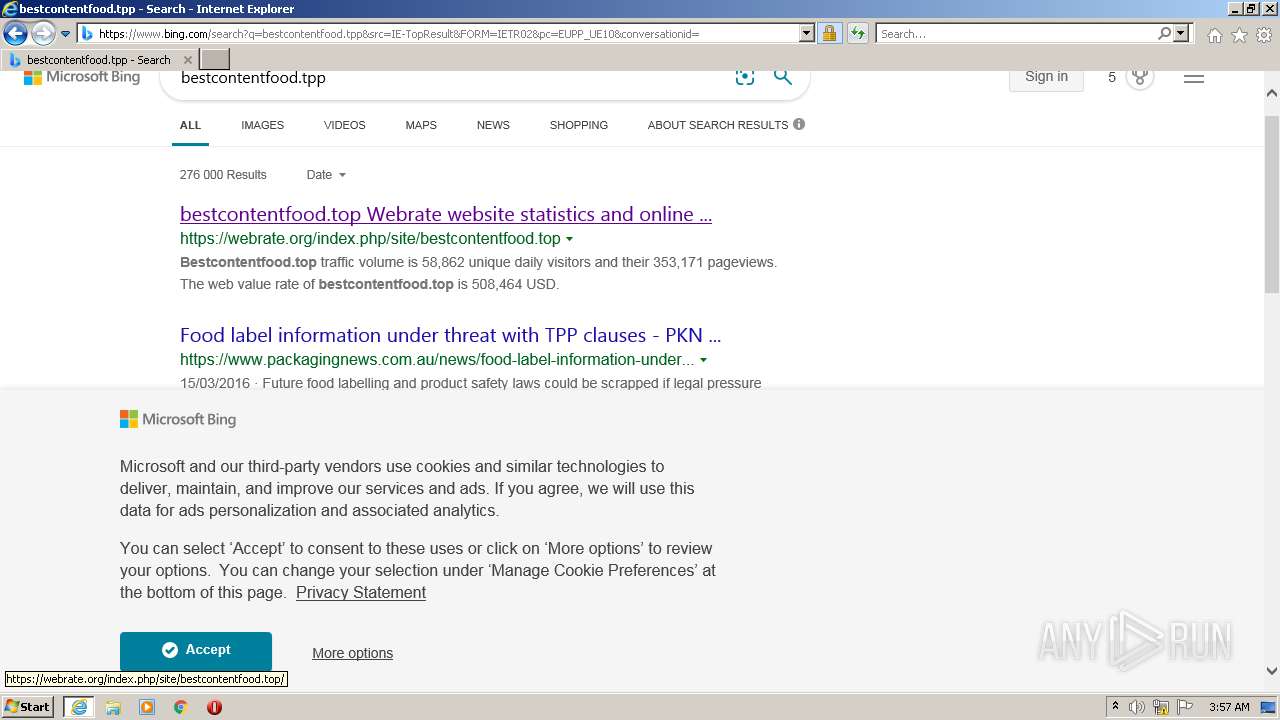Click the Internet Explorer taskbar icon

[78, 707]
